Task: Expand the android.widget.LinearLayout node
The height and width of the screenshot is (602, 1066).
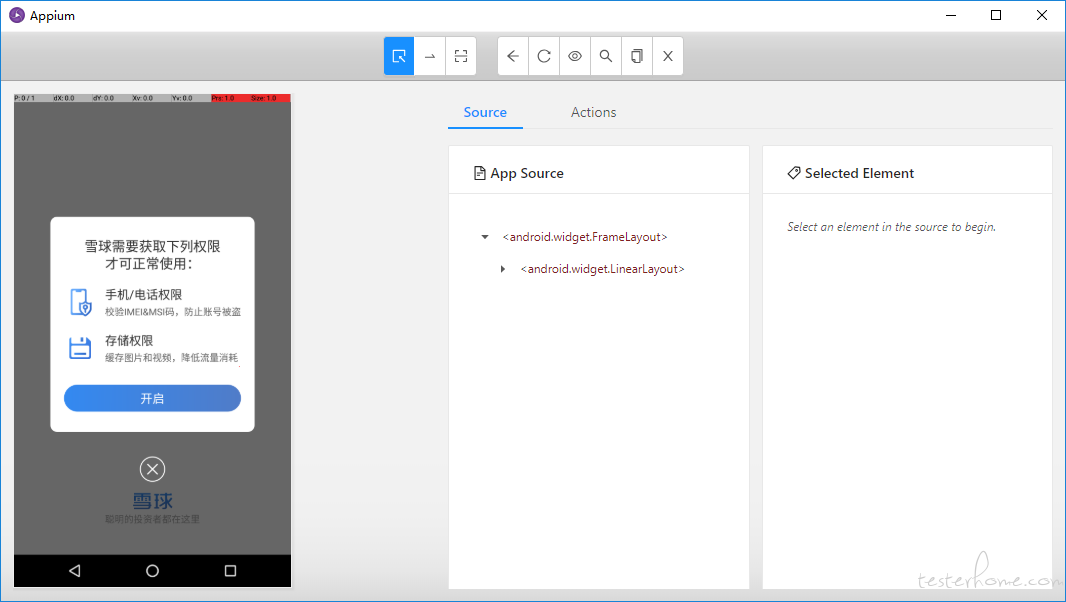Action: 503,270
